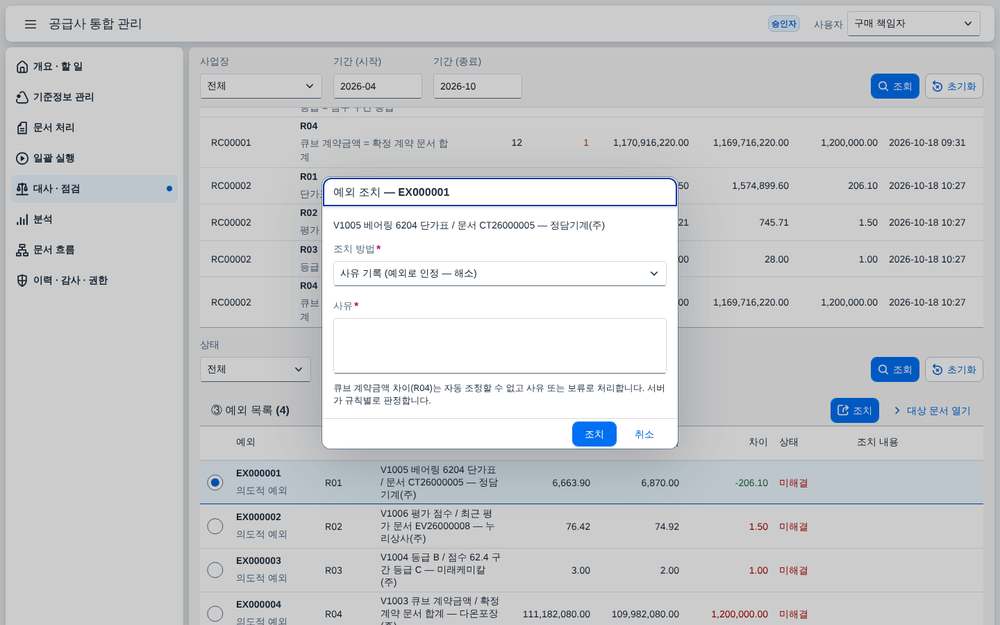
Task: Open the 상태 전체 dropdown
Action: click(x=255, y=369)
